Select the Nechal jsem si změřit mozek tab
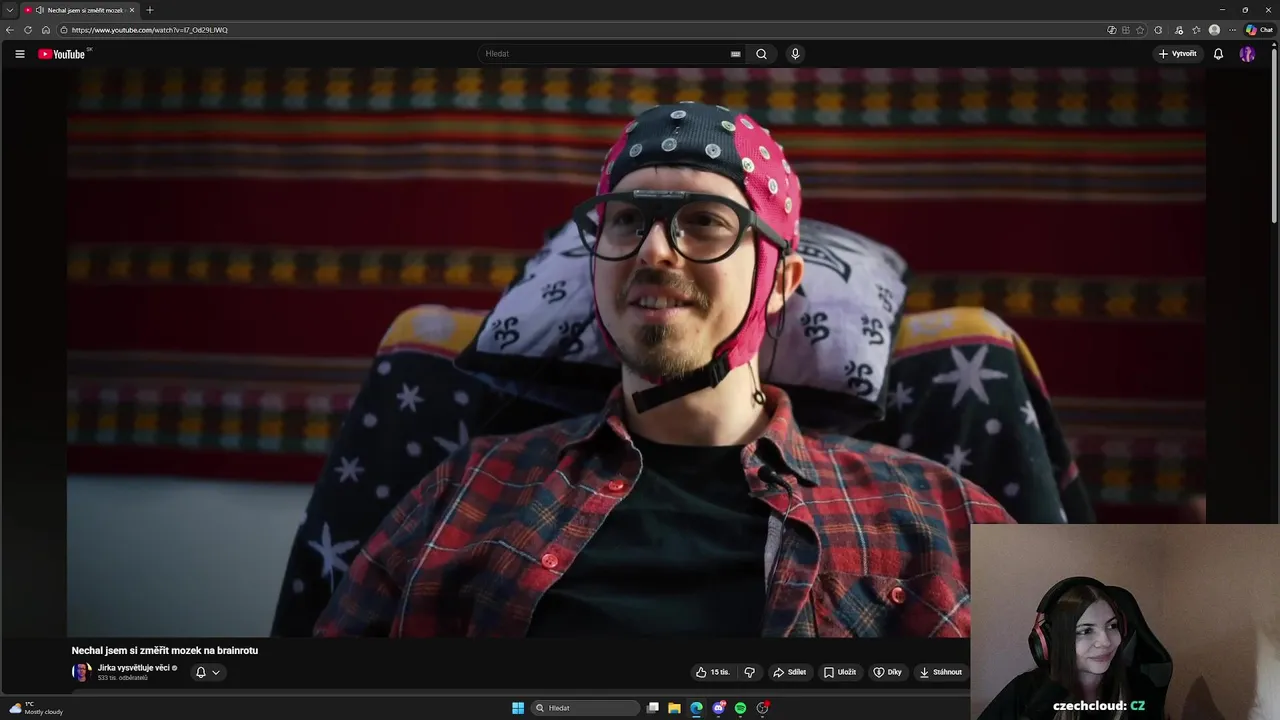1280x720 pixels. (x=80, y=10)
